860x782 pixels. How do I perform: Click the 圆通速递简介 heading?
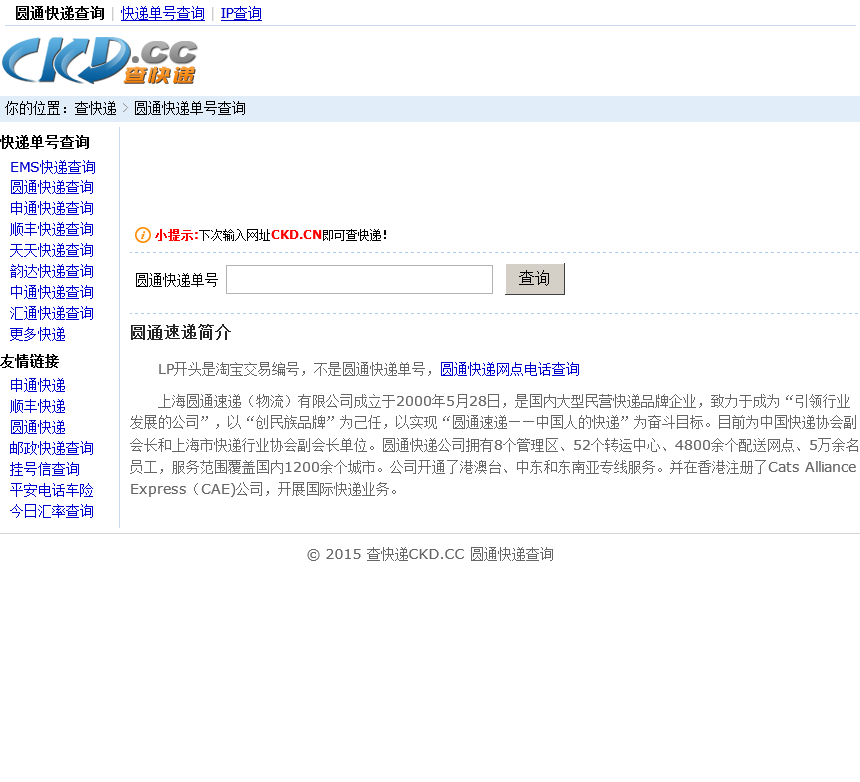180,332
